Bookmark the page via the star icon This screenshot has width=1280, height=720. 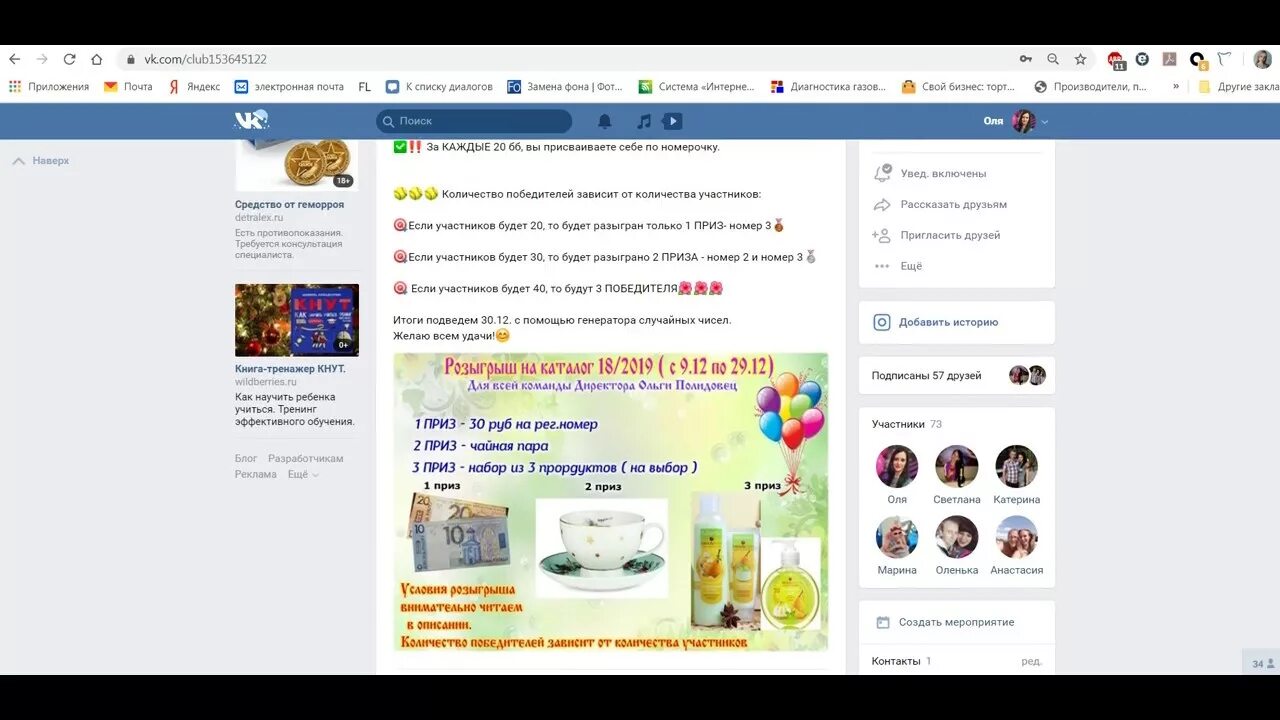point(1081,59)
